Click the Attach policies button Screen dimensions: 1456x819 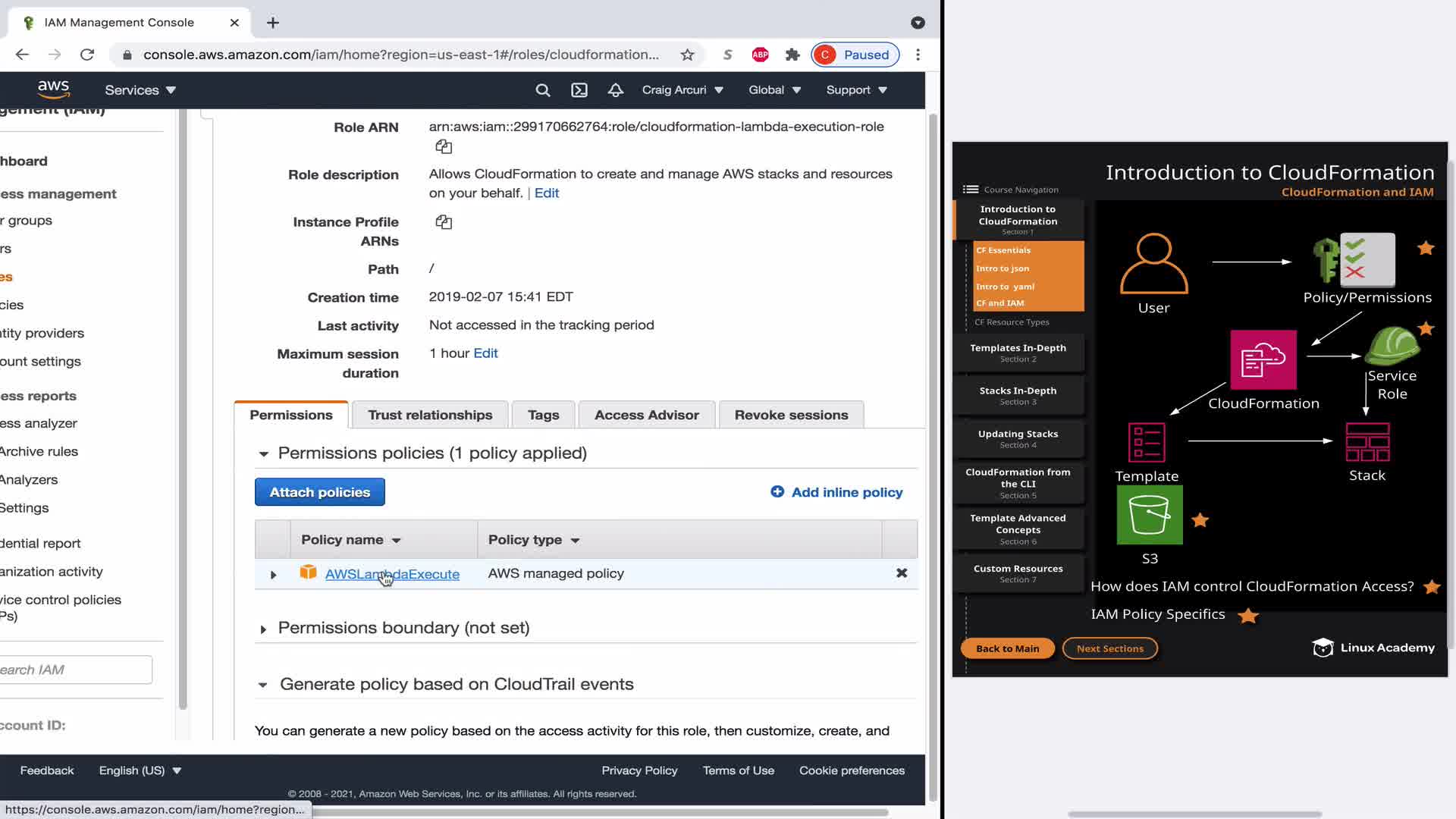[x=319, y=492]
